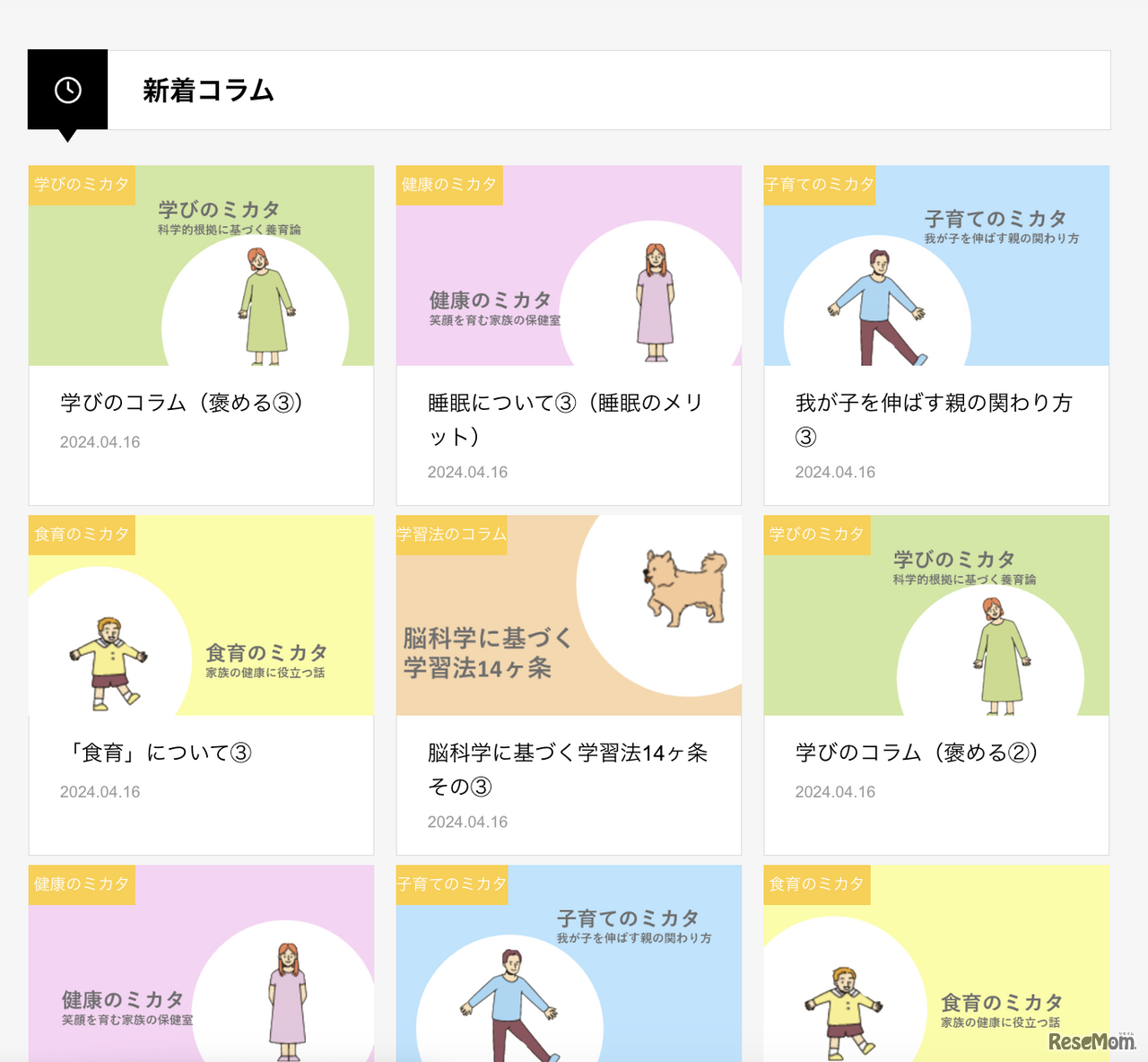The height and width of the screenshot is (1062, 1148).
Task: Click the thumbnail for 脳科学に基づく学習法14ヶ条
Action: (569, 615)
